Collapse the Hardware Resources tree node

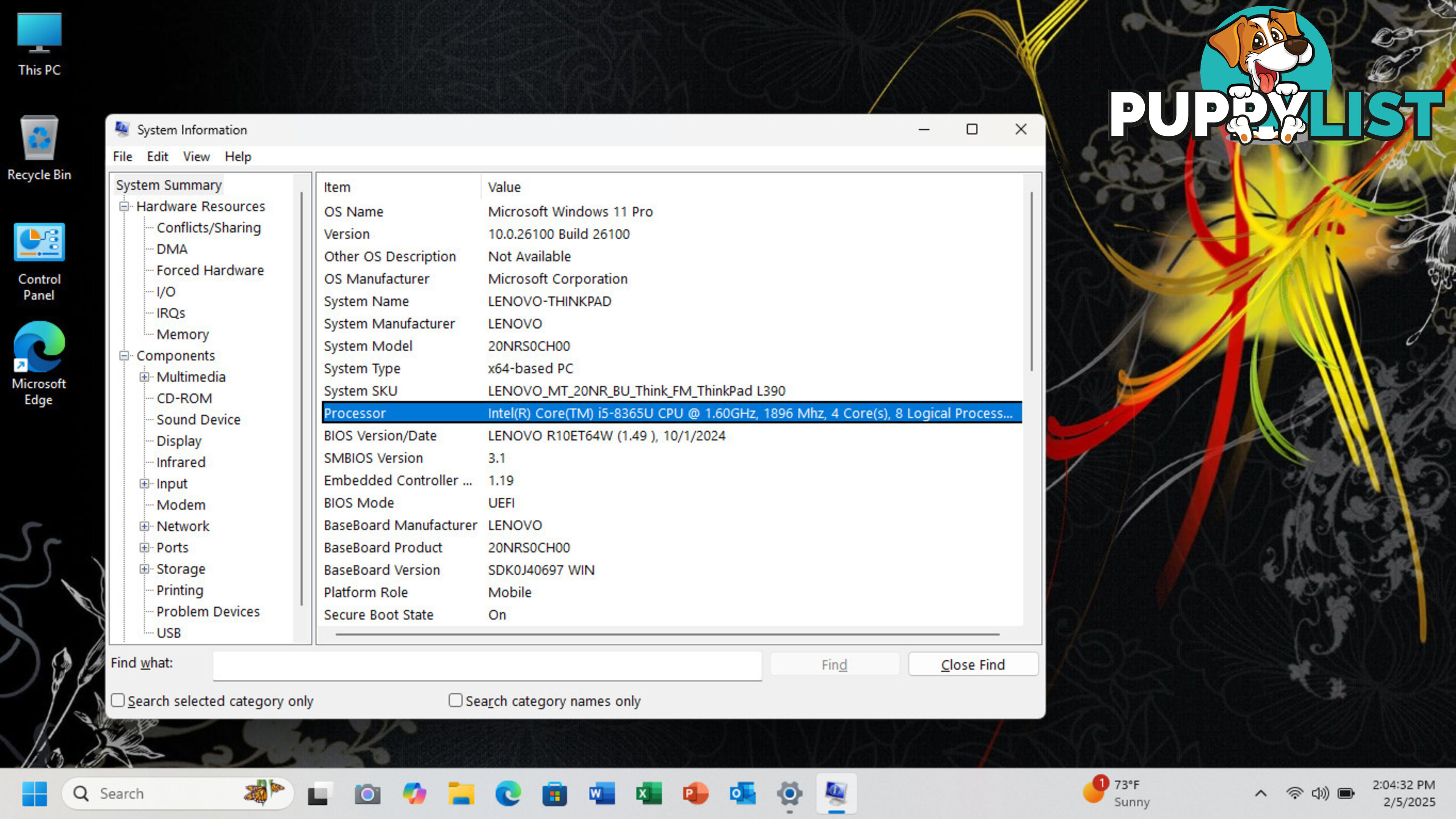[124, 206]
